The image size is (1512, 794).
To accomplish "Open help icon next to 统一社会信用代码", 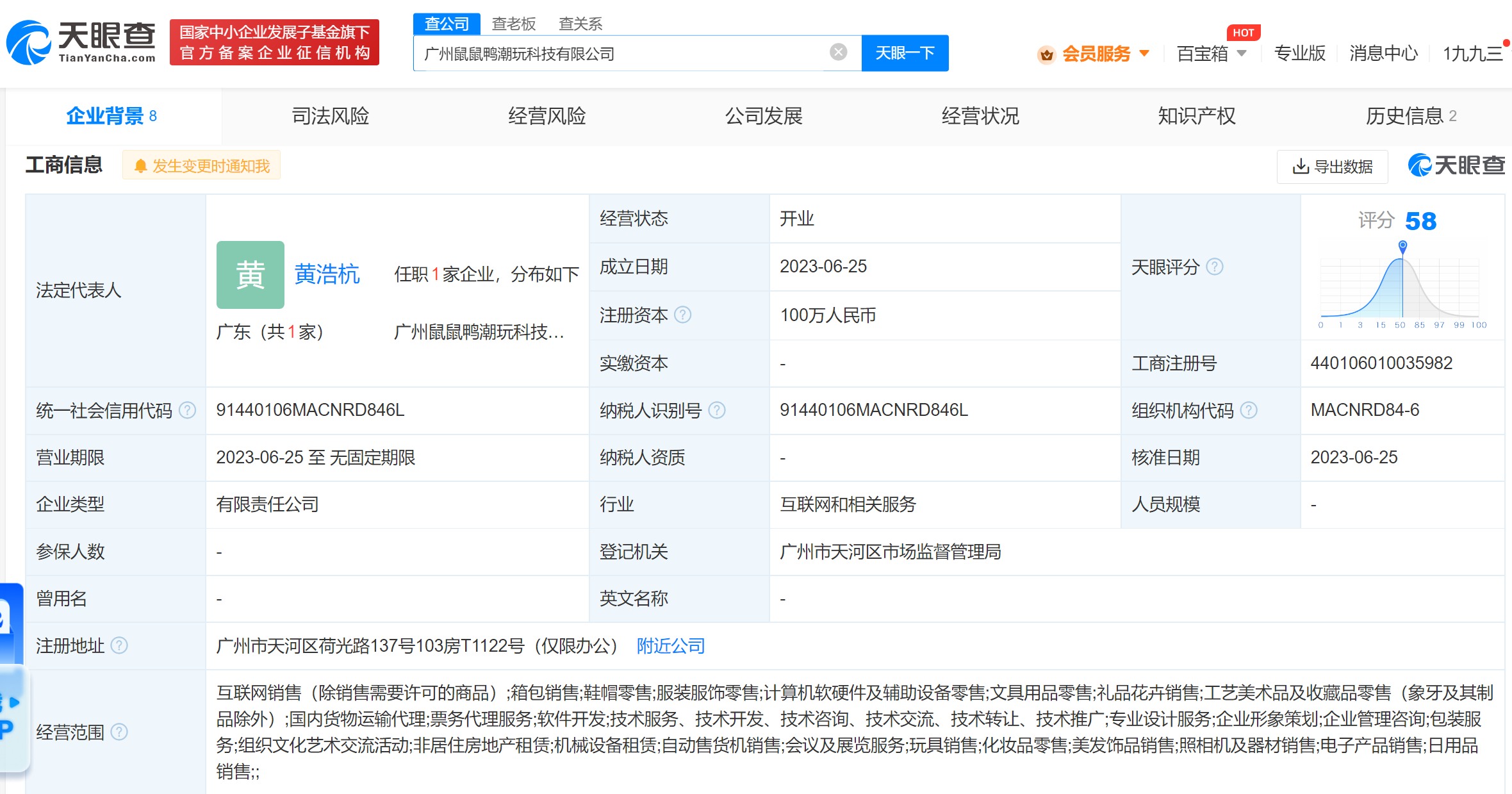I will (x=187, y=410).
